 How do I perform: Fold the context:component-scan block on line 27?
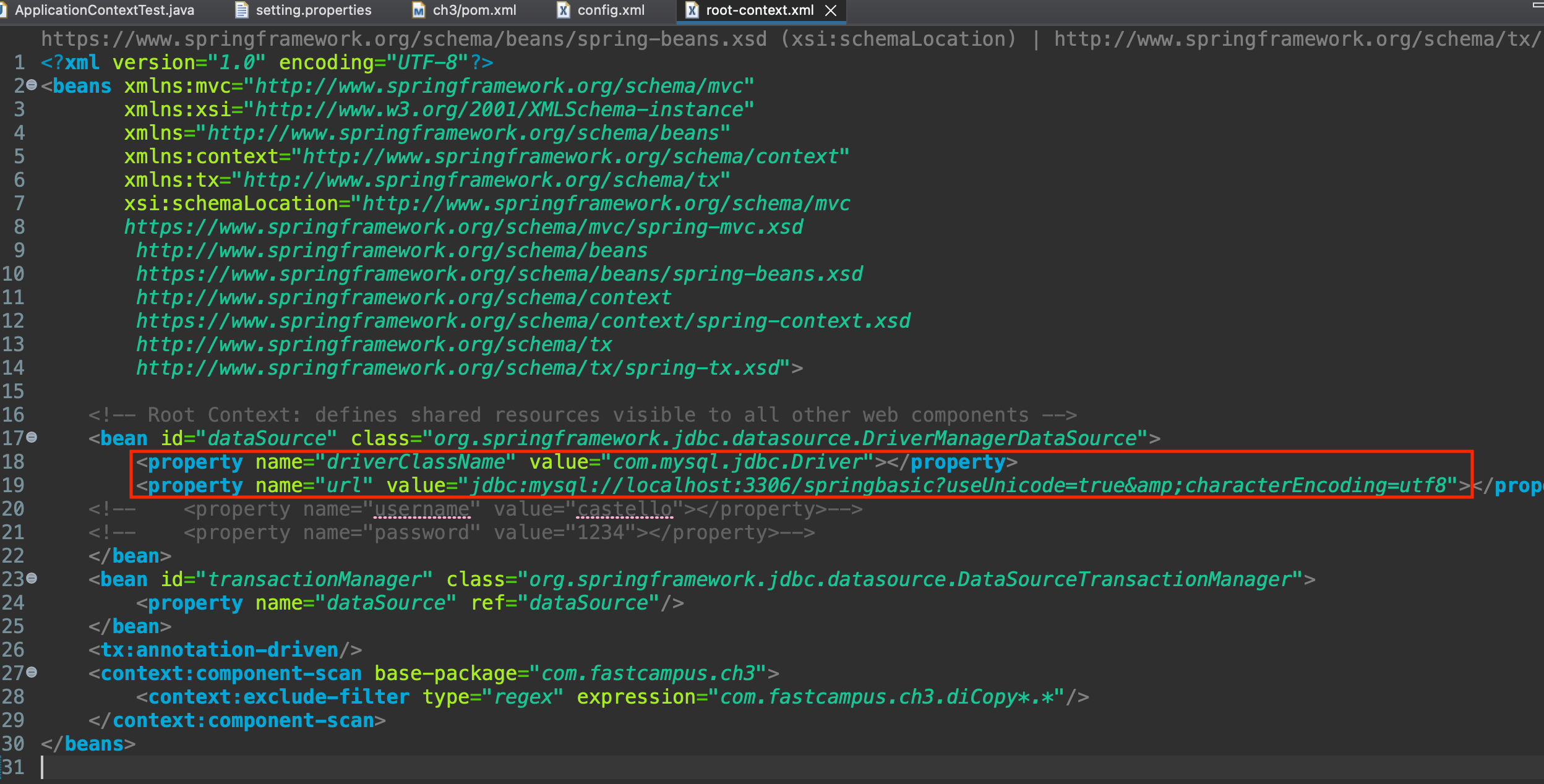click(x=32, y=673)
